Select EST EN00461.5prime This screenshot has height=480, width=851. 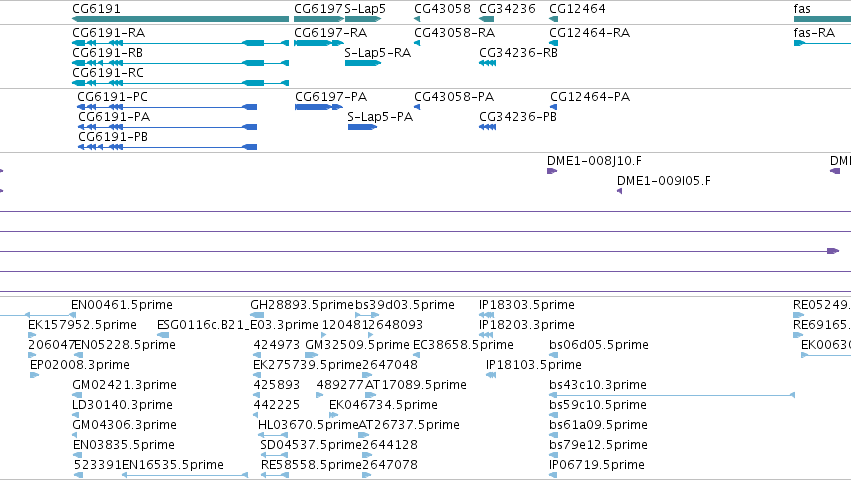click(x=122, y=305)
